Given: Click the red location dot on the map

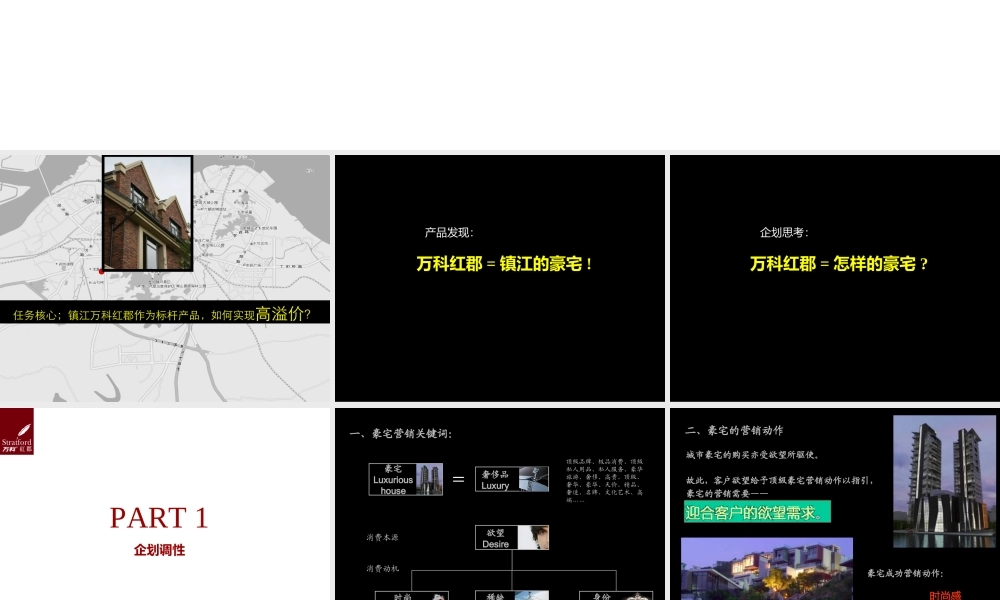Looking at the screenshot, I should tap(101, 270).
